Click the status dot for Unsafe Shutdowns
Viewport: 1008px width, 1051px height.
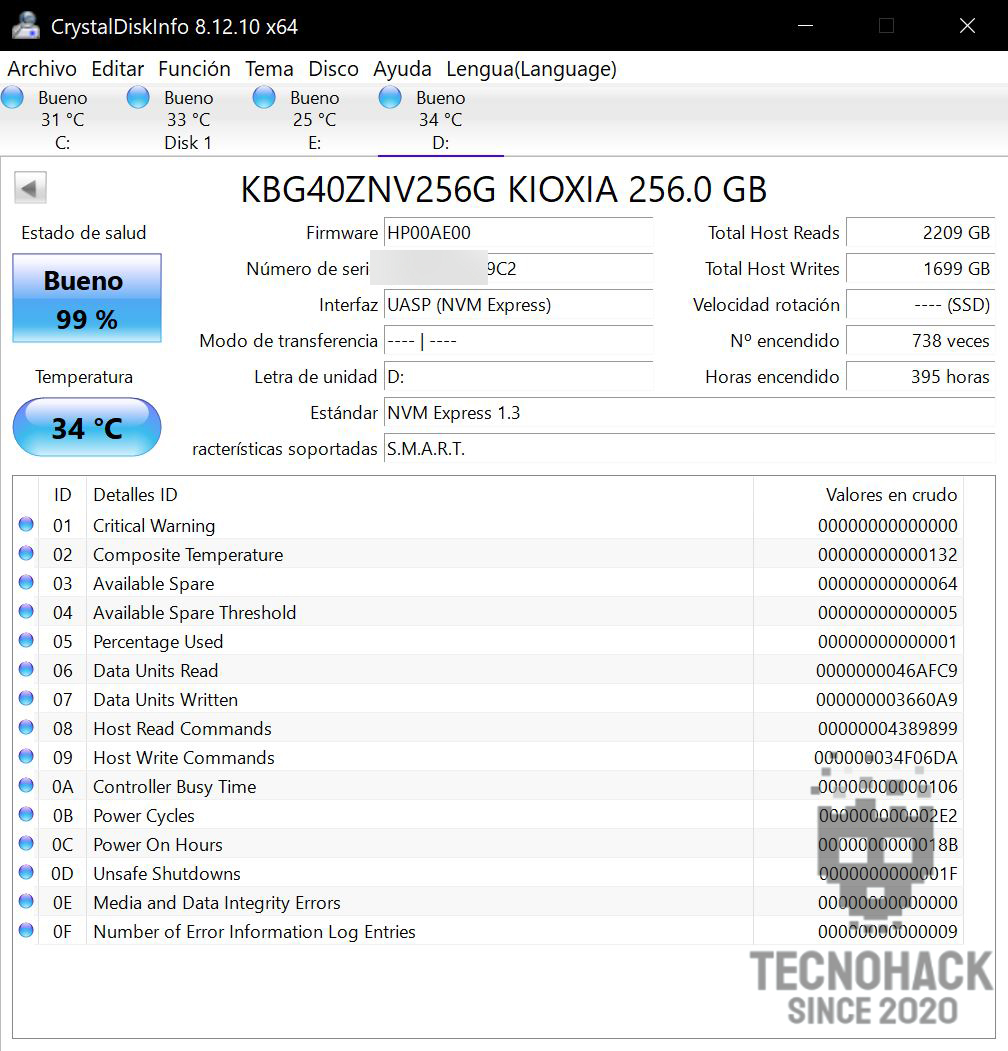26,873
